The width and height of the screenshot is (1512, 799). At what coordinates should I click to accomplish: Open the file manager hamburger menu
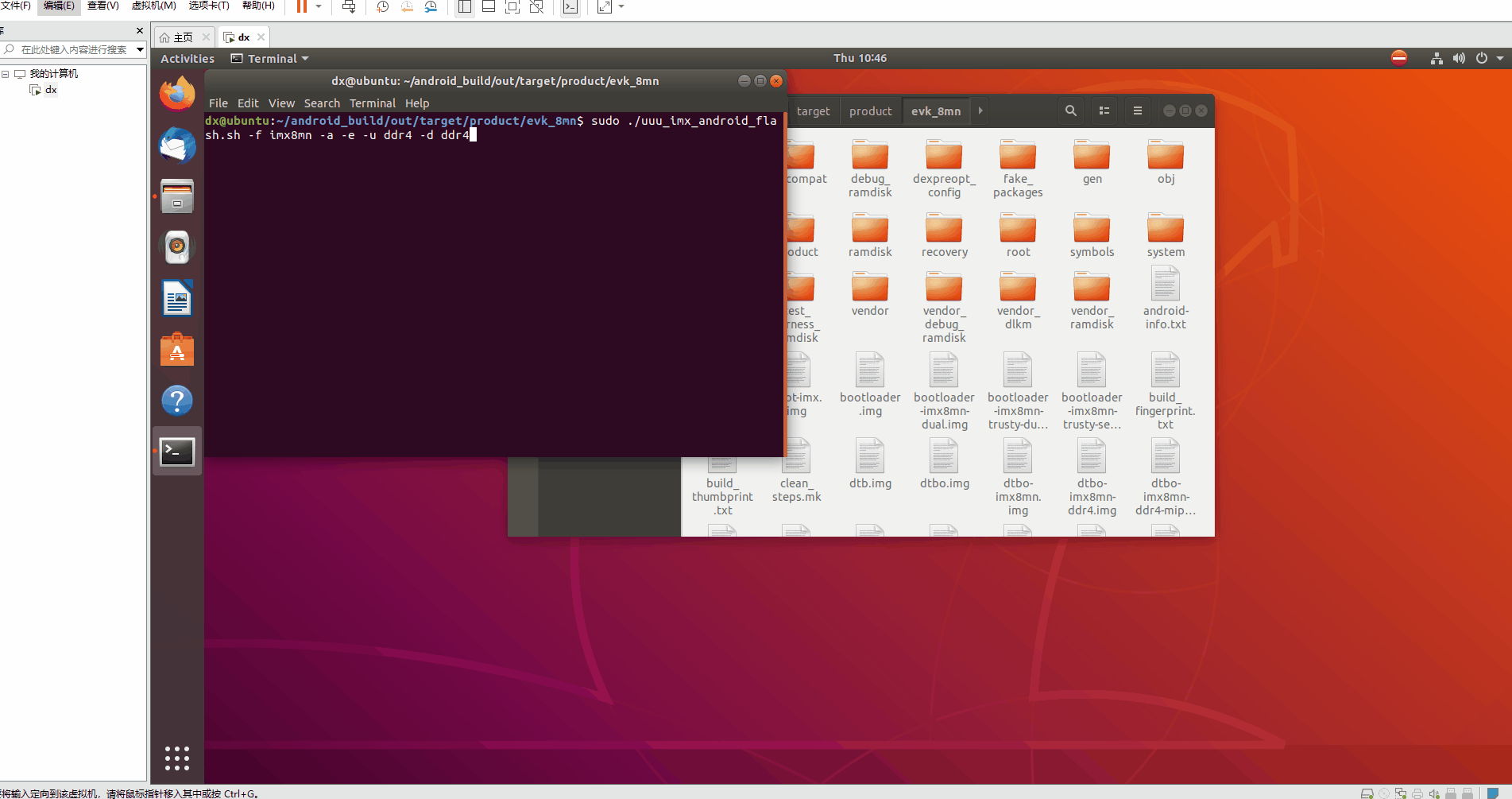[x=1137, y=111]
